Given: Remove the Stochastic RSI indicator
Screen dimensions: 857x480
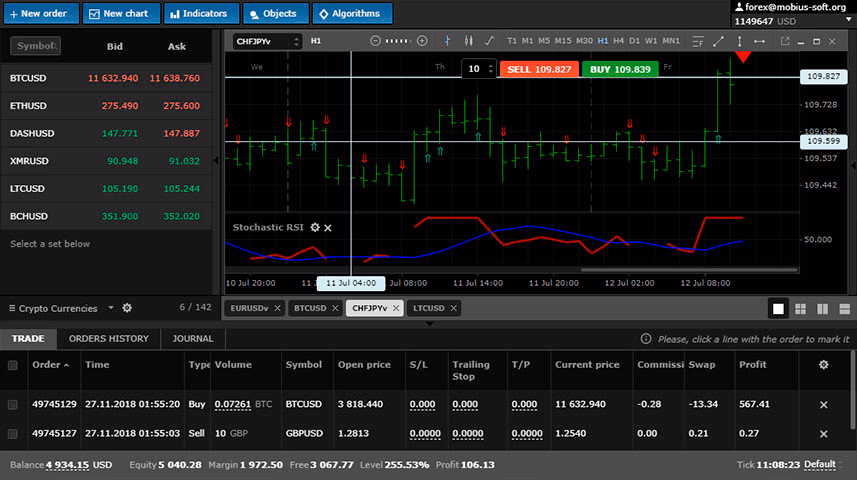Looking at the screenshot, I should (x=328, y=228).
